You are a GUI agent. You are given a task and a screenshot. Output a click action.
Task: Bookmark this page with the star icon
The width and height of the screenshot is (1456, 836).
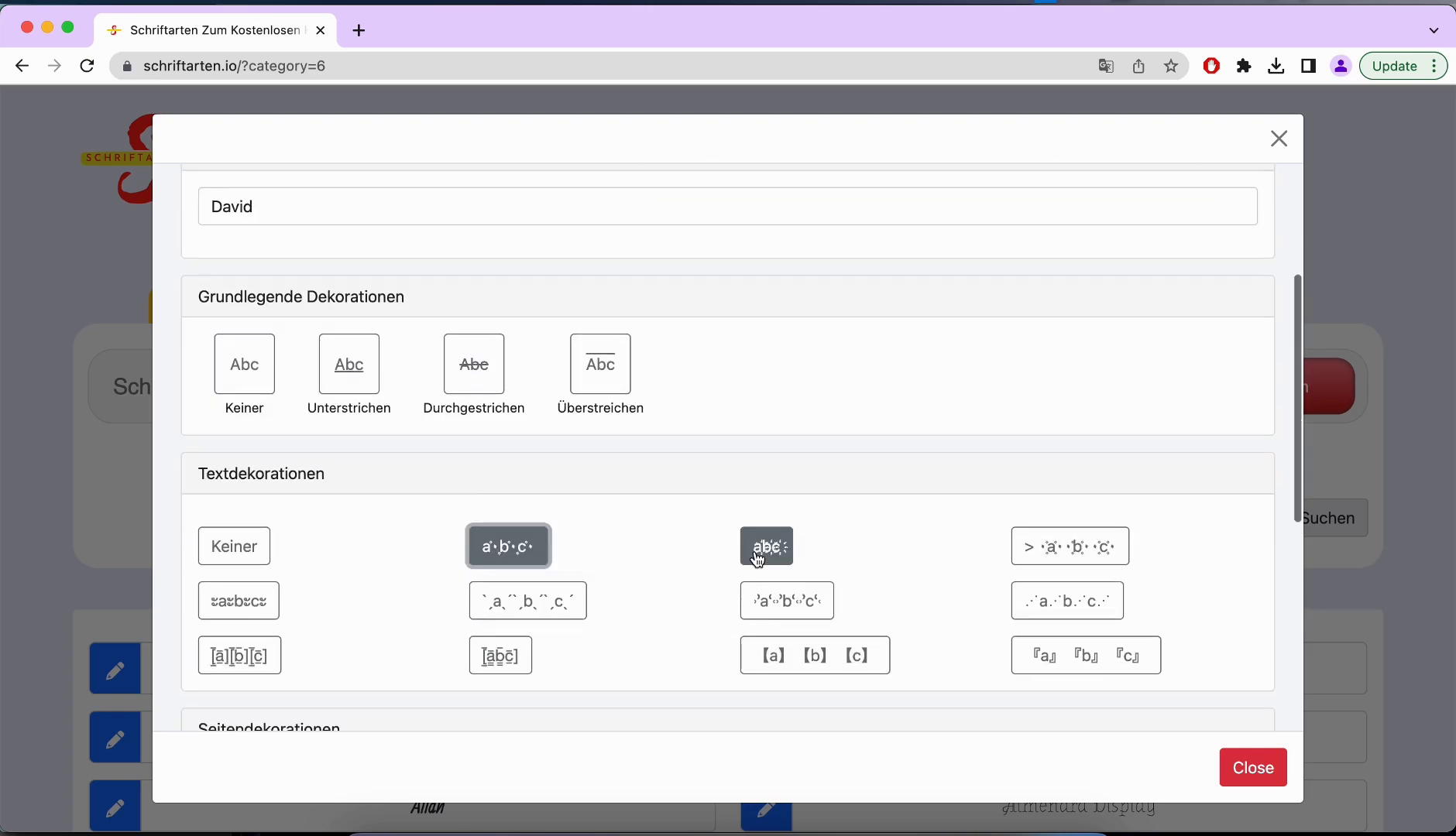click(x=1171, y=66)
